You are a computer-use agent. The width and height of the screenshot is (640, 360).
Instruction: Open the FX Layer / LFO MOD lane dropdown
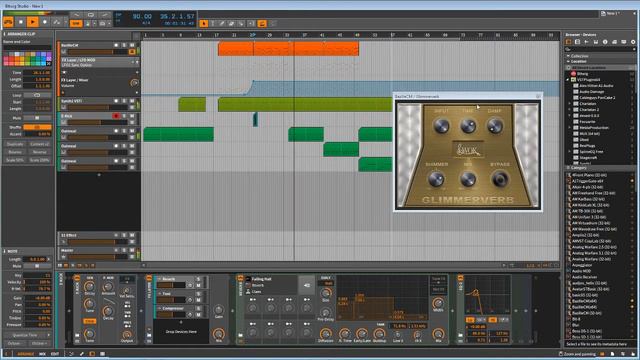pos(137,62)
